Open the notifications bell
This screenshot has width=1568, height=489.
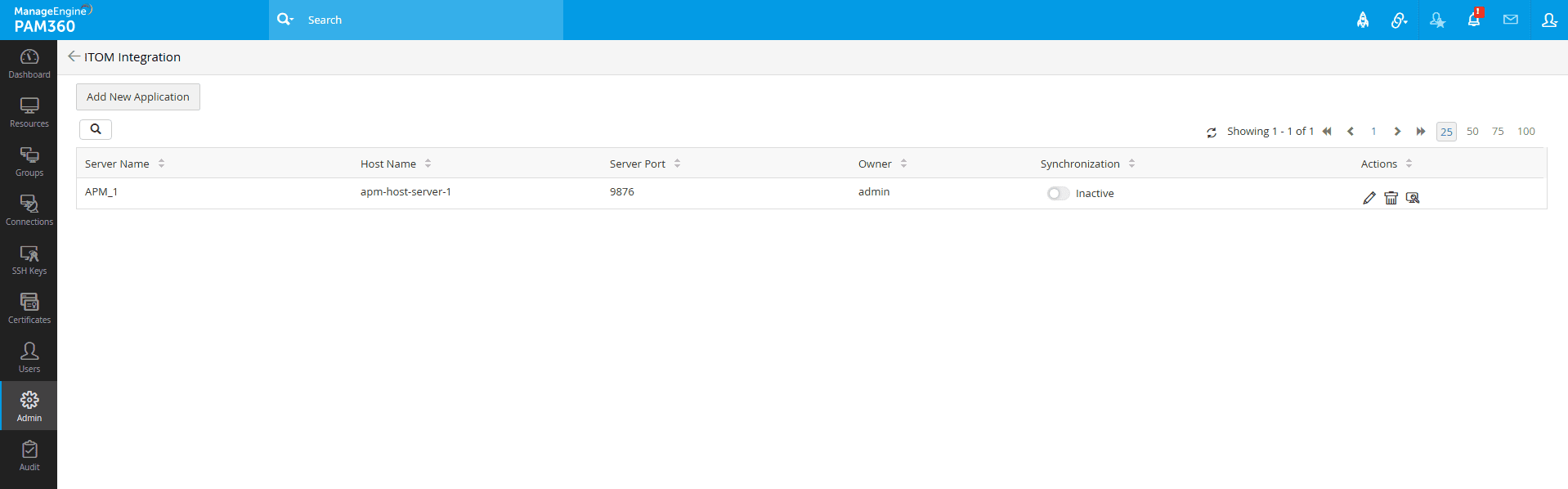1474,19
